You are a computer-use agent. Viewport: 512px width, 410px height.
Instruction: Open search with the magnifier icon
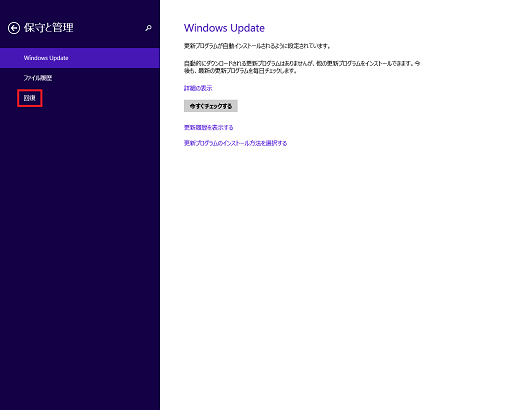click(x=148, y=28)
